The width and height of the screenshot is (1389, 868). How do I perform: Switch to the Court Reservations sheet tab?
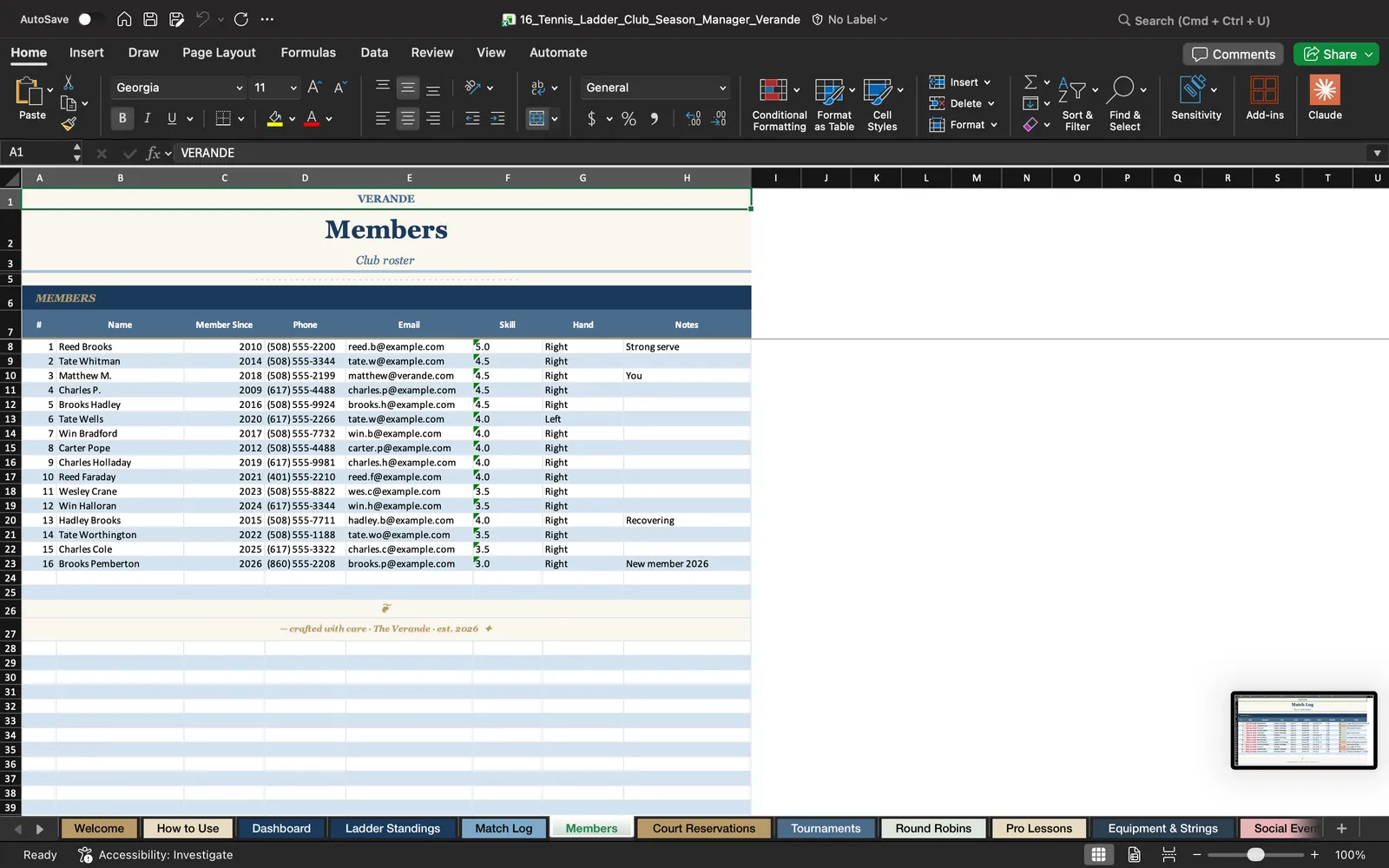point(704,828)
